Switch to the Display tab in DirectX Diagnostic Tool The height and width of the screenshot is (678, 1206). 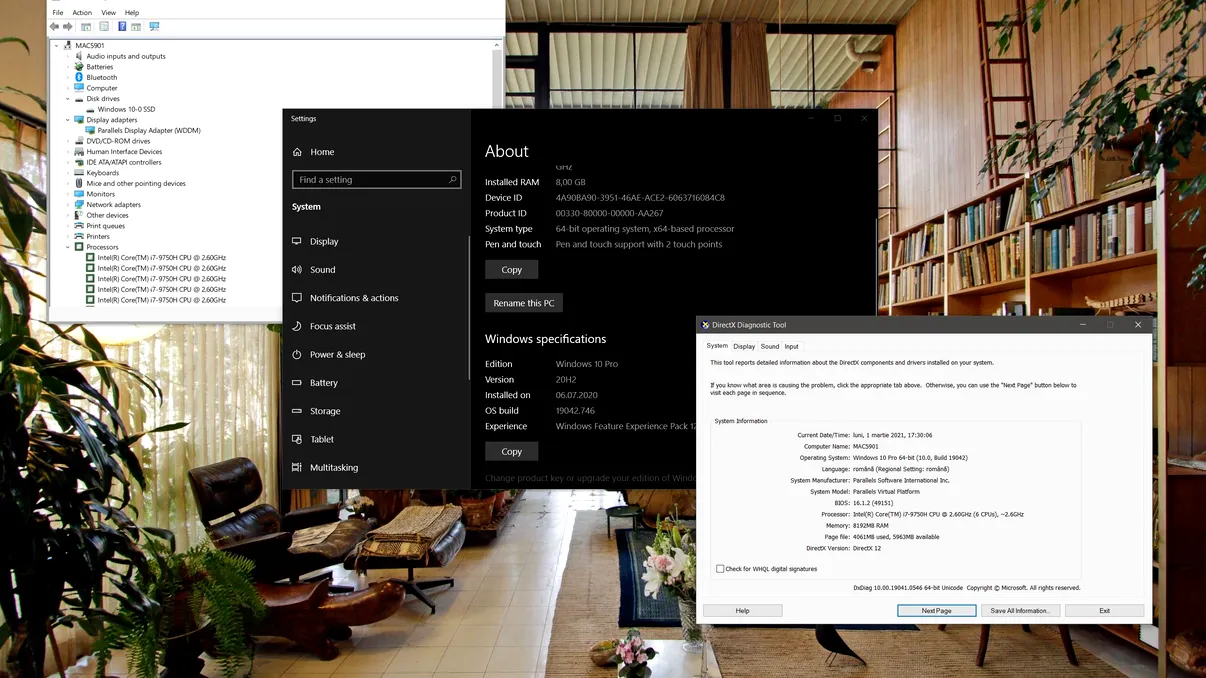coord(744,345)
